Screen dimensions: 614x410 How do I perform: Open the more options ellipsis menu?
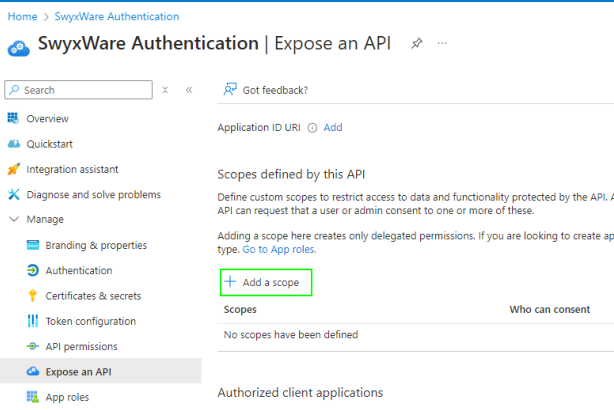(x=442, y=44)
